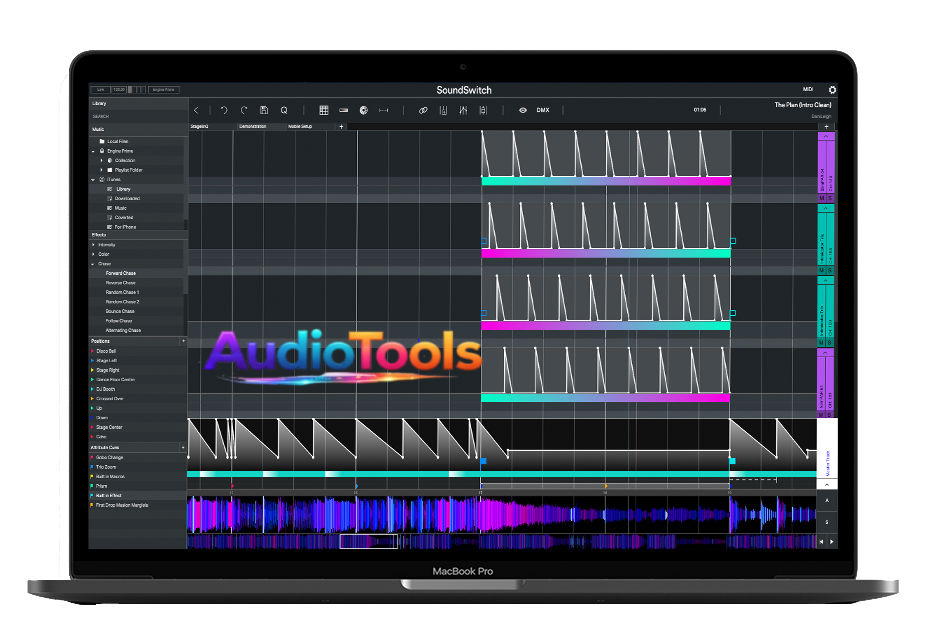The height and width of the screenshot is (643, 932).
Task: Collapse the Chase effects group
Action: point(93,264)
